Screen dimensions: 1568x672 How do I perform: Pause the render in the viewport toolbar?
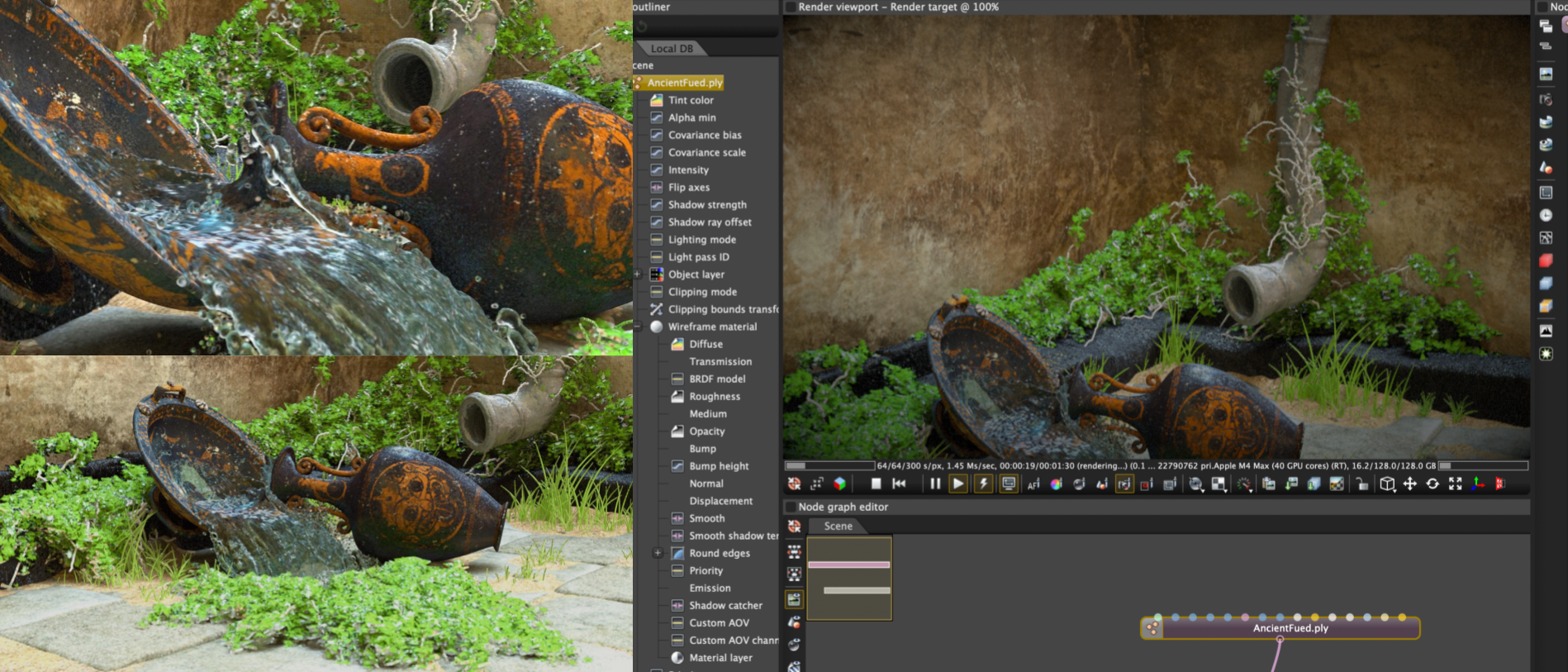(x=935, y=484)
